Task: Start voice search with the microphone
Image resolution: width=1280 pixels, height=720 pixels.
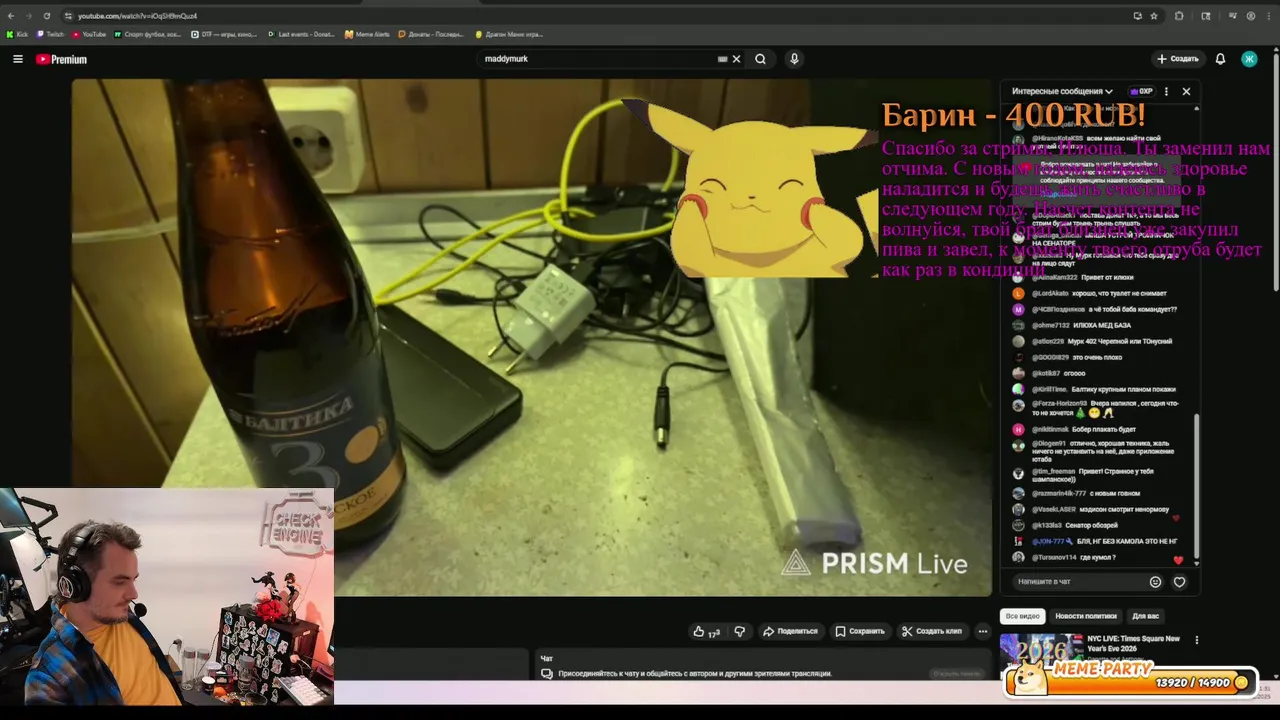Action: 794,59
